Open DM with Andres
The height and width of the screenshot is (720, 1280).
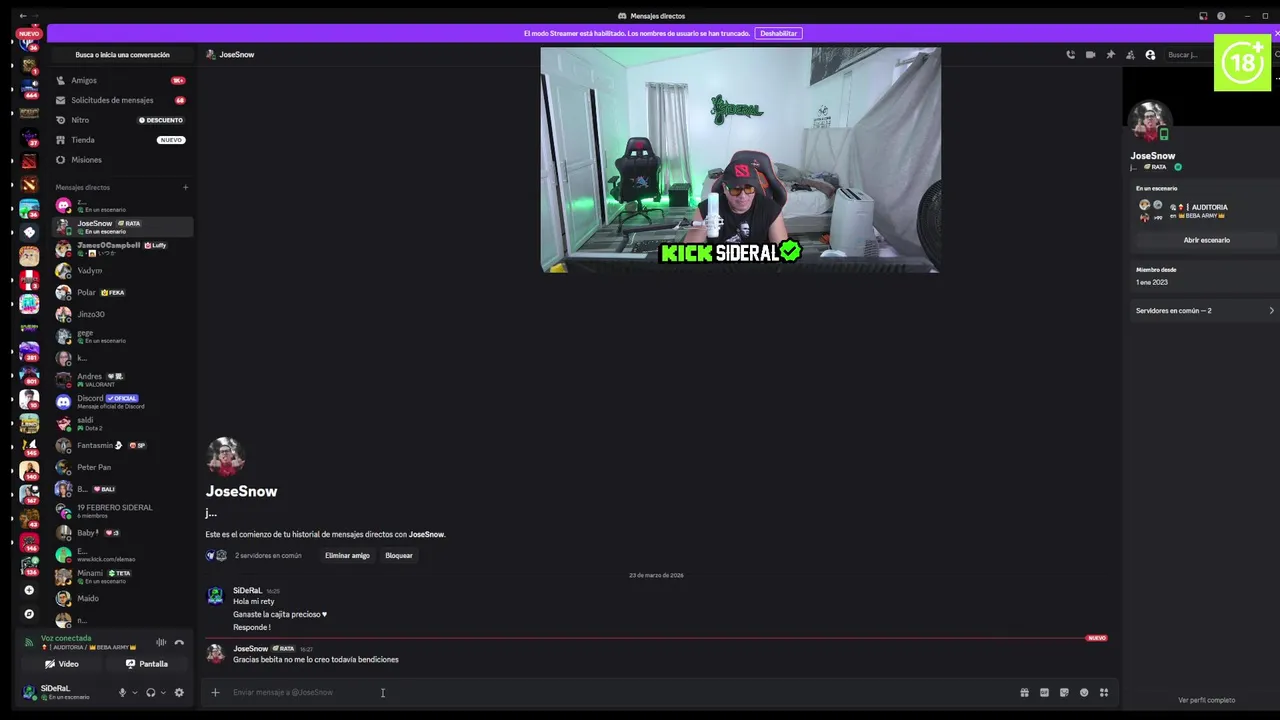(x=121, y=380)
